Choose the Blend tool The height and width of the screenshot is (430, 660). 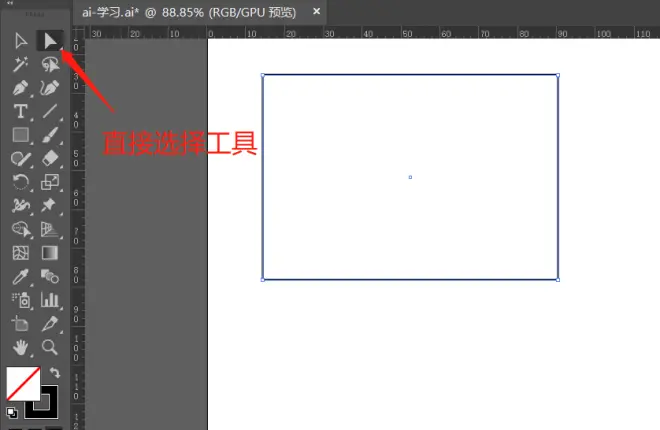(50, 276)
